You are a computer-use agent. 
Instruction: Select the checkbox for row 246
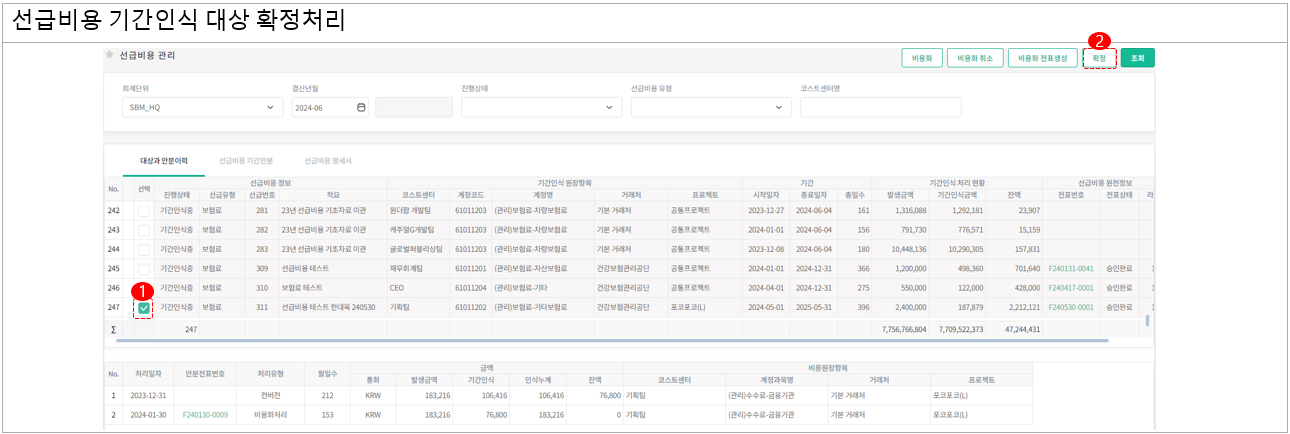[x=145, y=288]
